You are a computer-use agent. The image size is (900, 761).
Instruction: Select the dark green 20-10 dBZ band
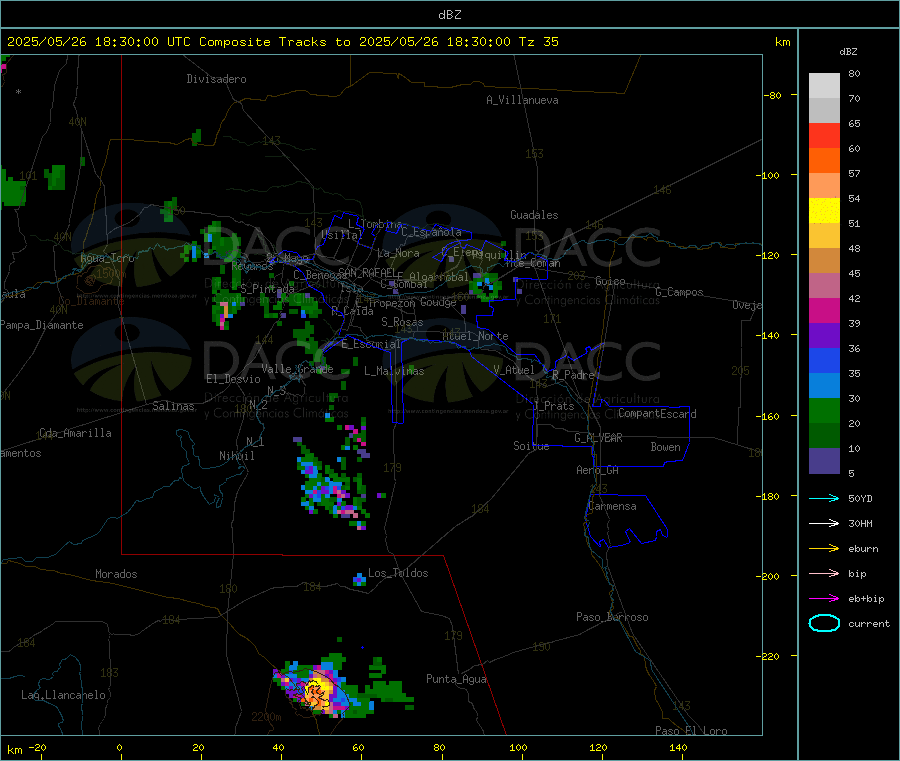[x=824, y=436]
